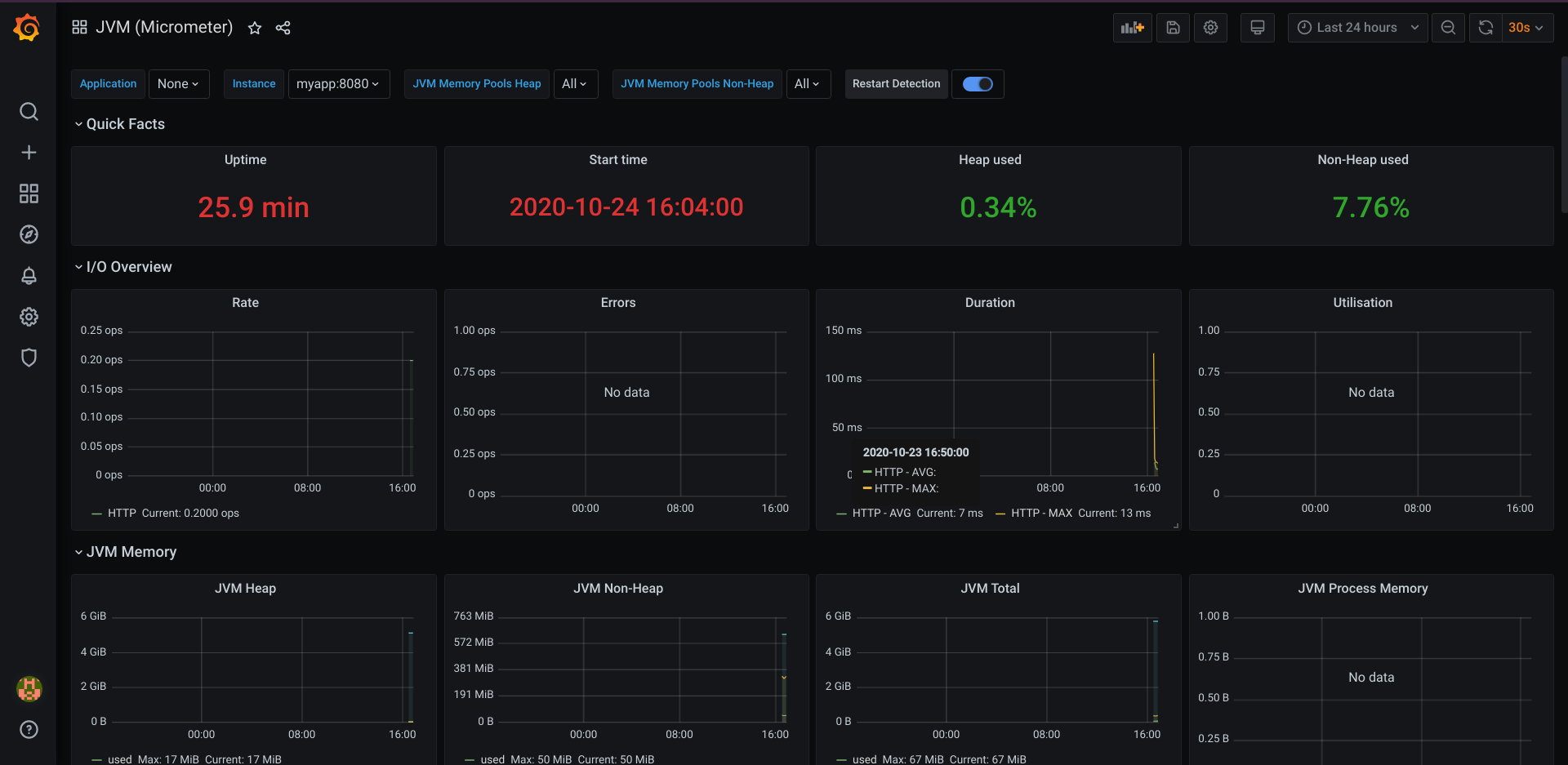The image size is (1568, 765).
Task: Share the dashboard via share icon
Action: click(283, 28)
